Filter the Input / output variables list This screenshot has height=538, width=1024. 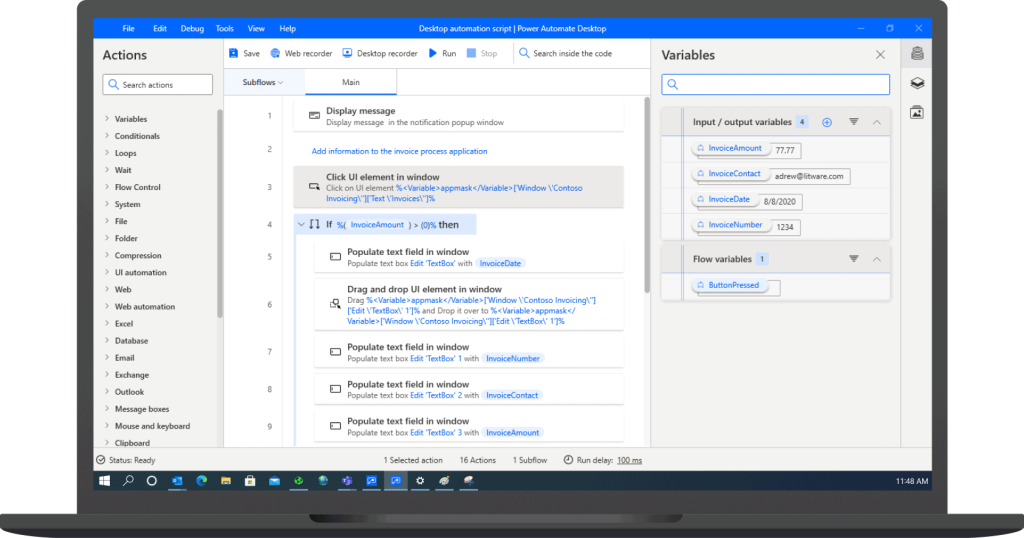(854, 122)
